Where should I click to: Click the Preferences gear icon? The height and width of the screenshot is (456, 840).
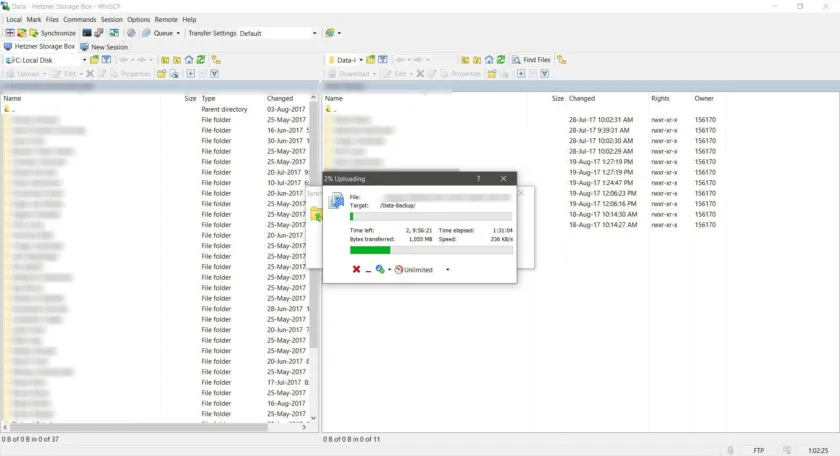click(131, 33)
